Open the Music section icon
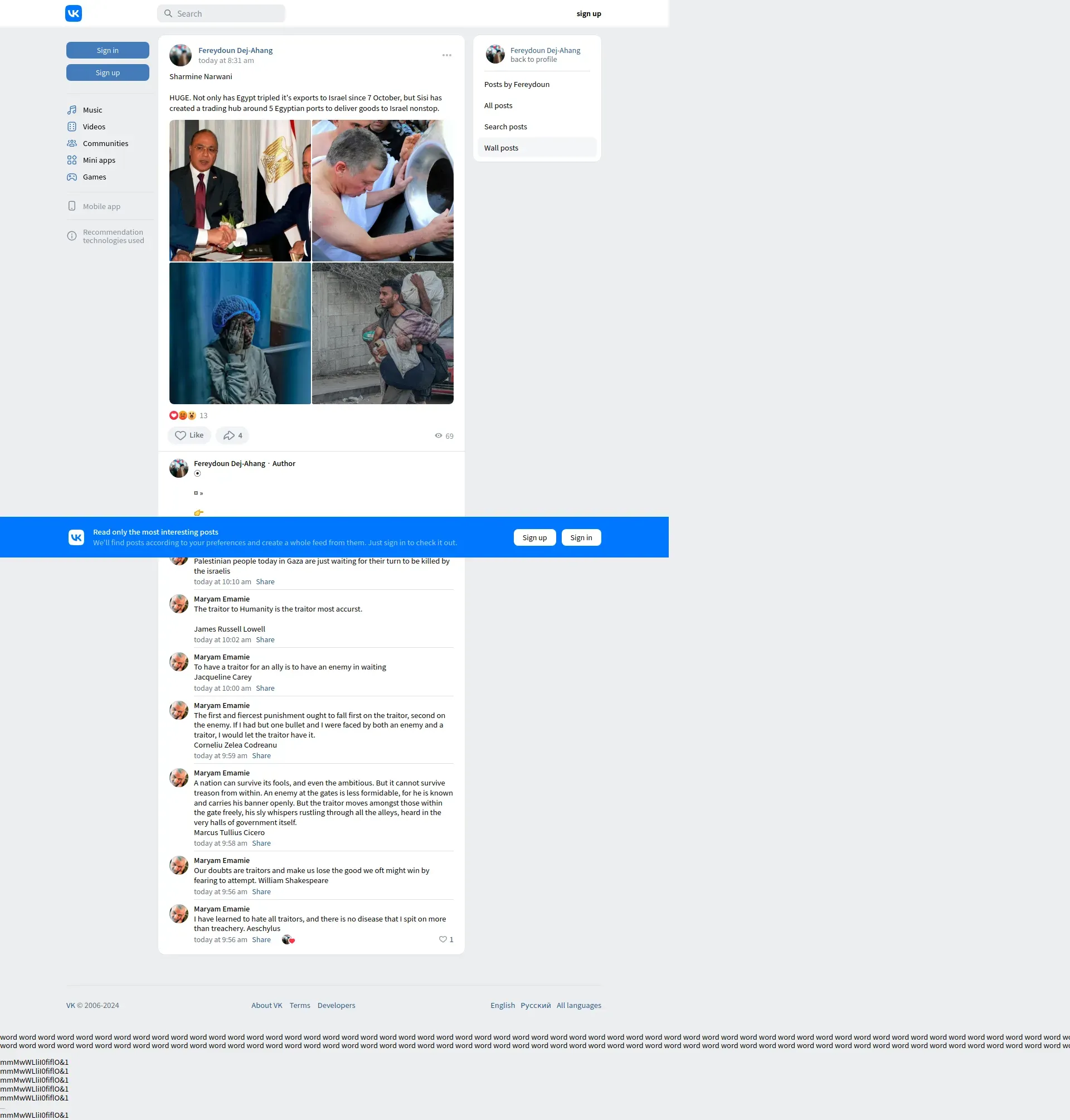The image size is (1070, 1120). coord(72,110)
